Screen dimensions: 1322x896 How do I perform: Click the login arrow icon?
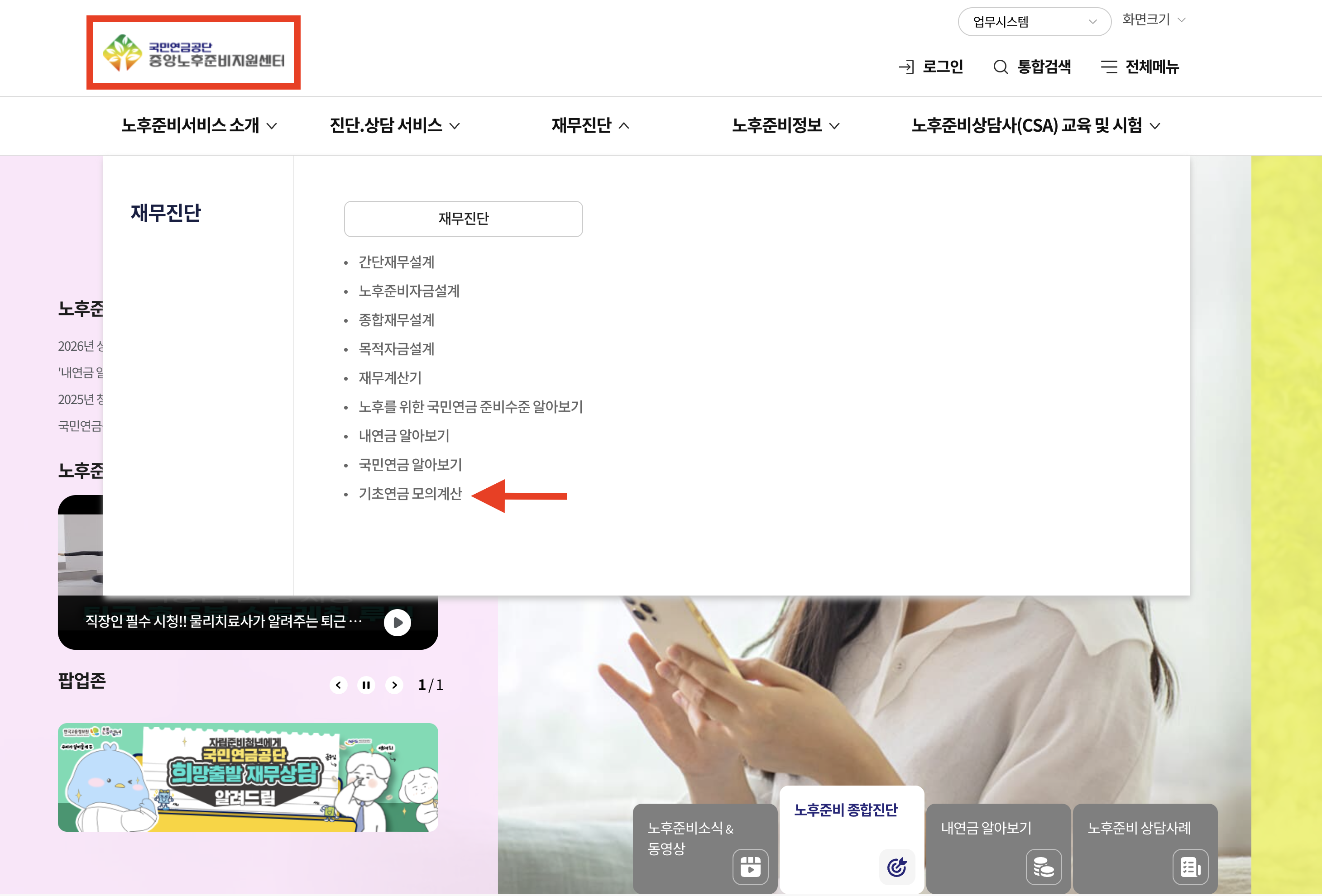click(906, 67)
